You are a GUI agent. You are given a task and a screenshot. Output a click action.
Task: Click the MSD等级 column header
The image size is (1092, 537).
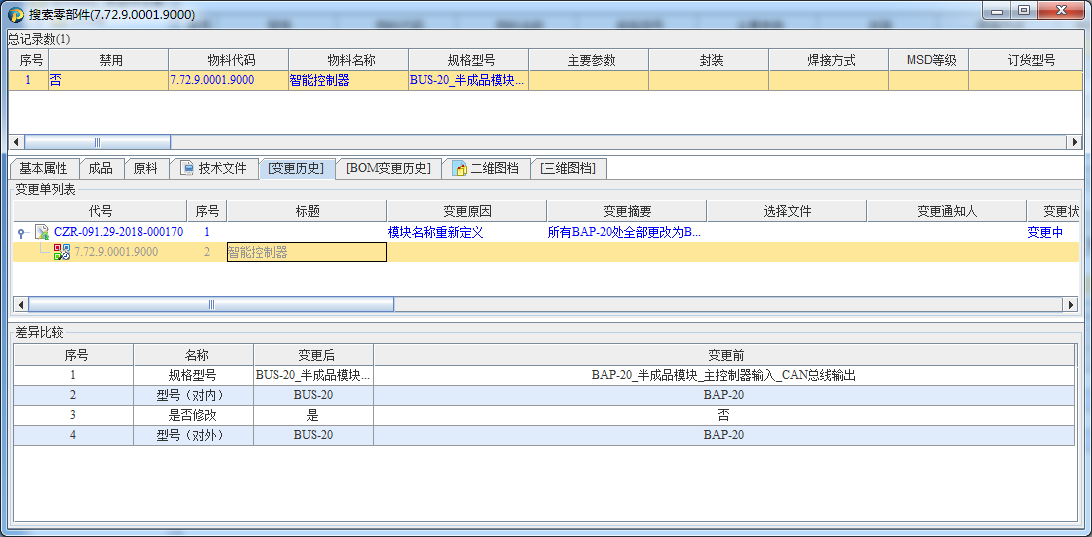click(928, 60)
